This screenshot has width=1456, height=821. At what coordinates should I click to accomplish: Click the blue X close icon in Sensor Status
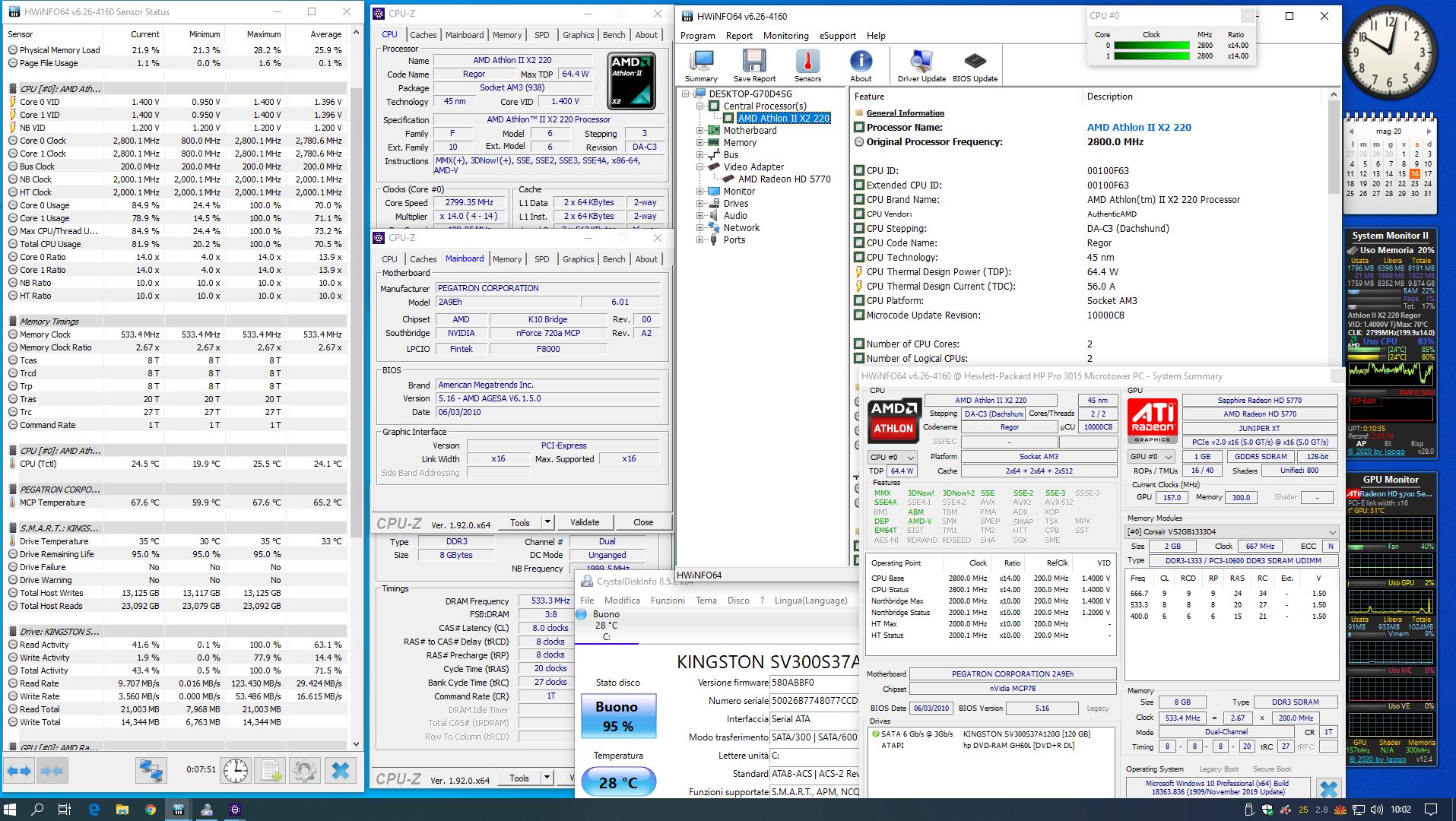coord(341,771)
